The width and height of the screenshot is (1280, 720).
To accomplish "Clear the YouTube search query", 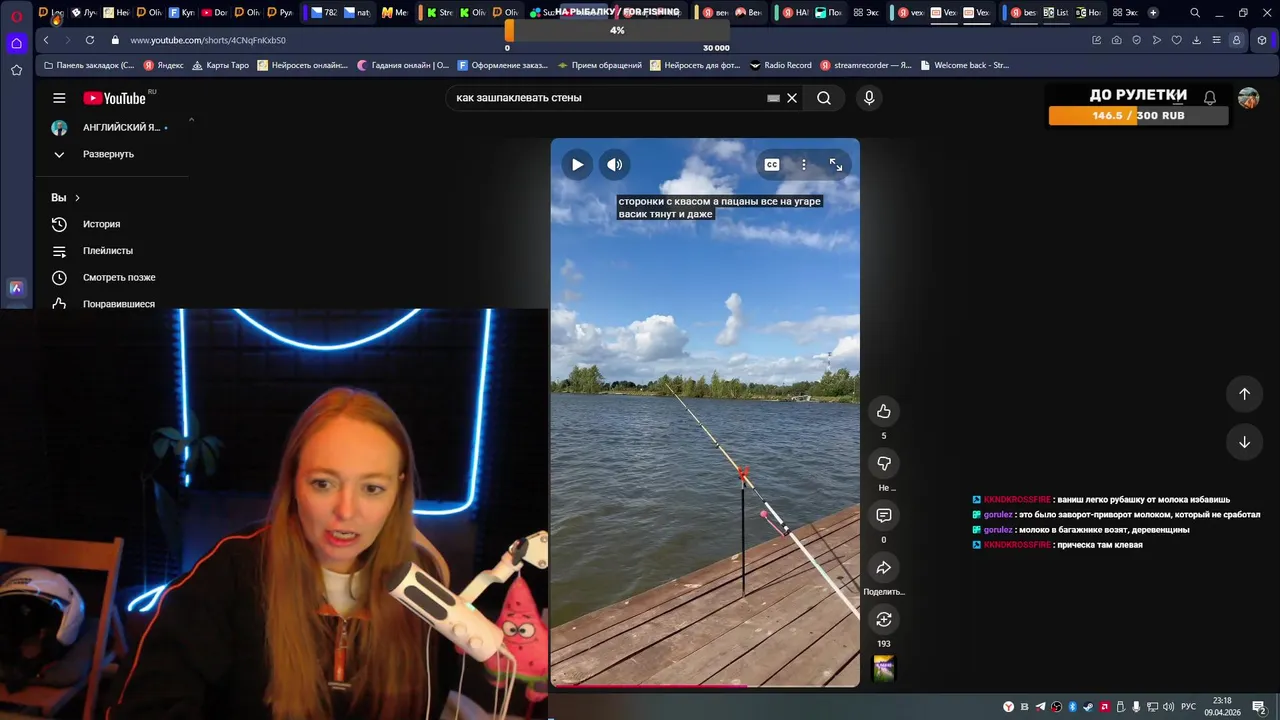I will tap(792, 98).
